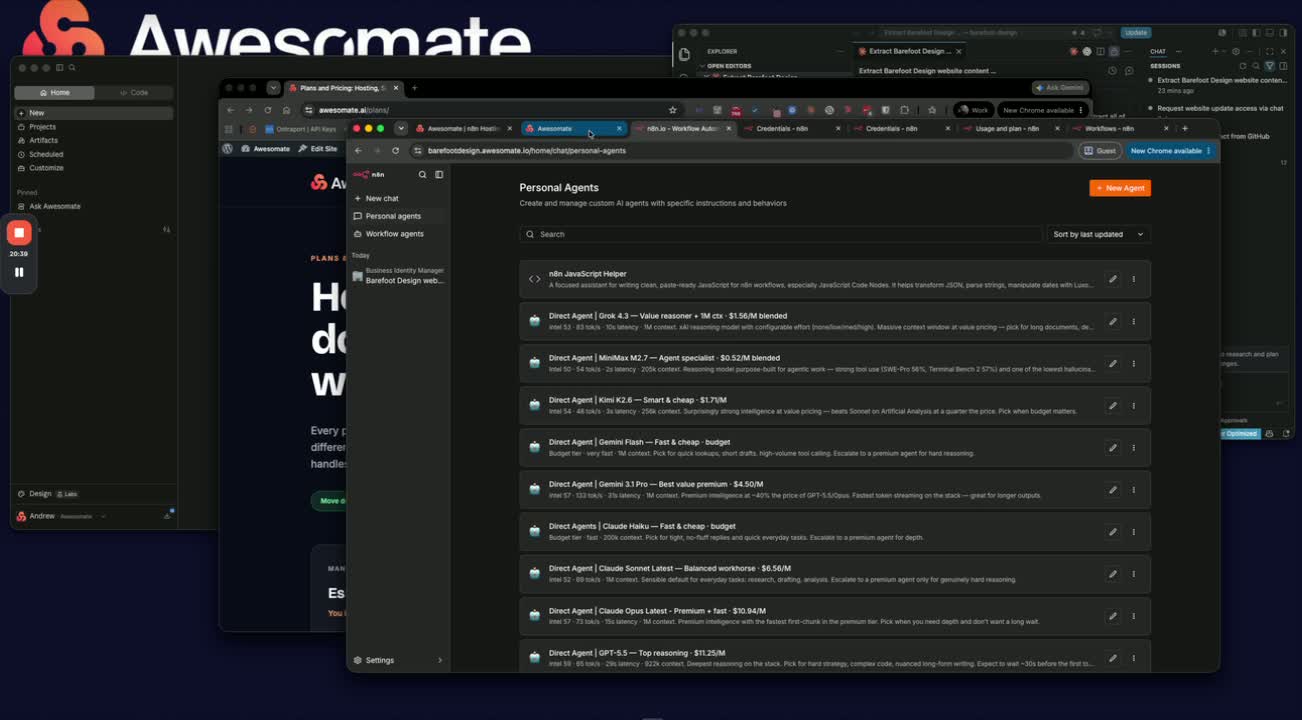Image resolution: width=1302 pixels, height=720 pixels.
Task: Open the Explorer icon in the code editor window
Action: point(684,54)
